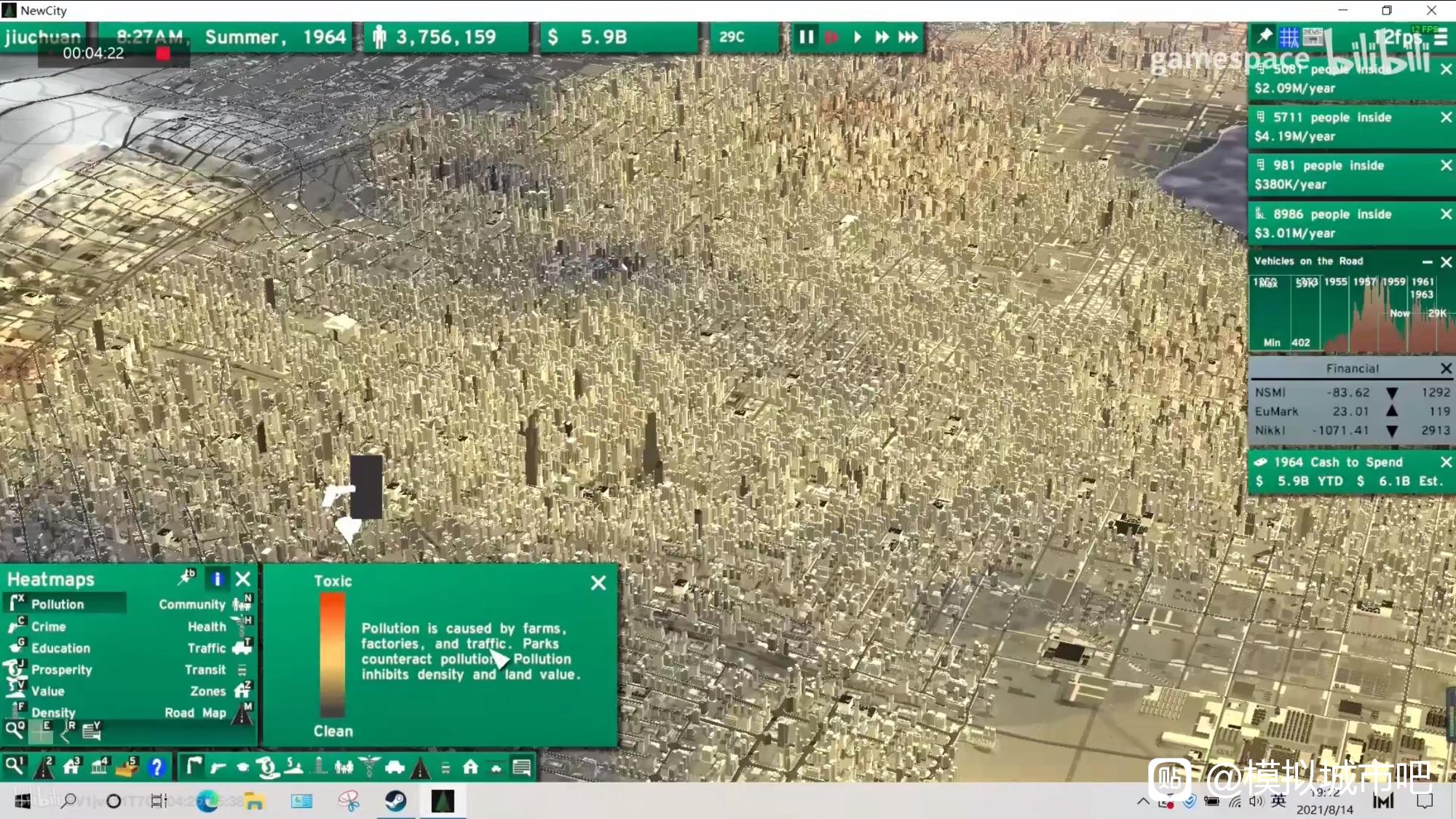Minimize the Vehicles on the Road chart
This screenshot has width=1456, height=819.
click(x=1427, y=261)
